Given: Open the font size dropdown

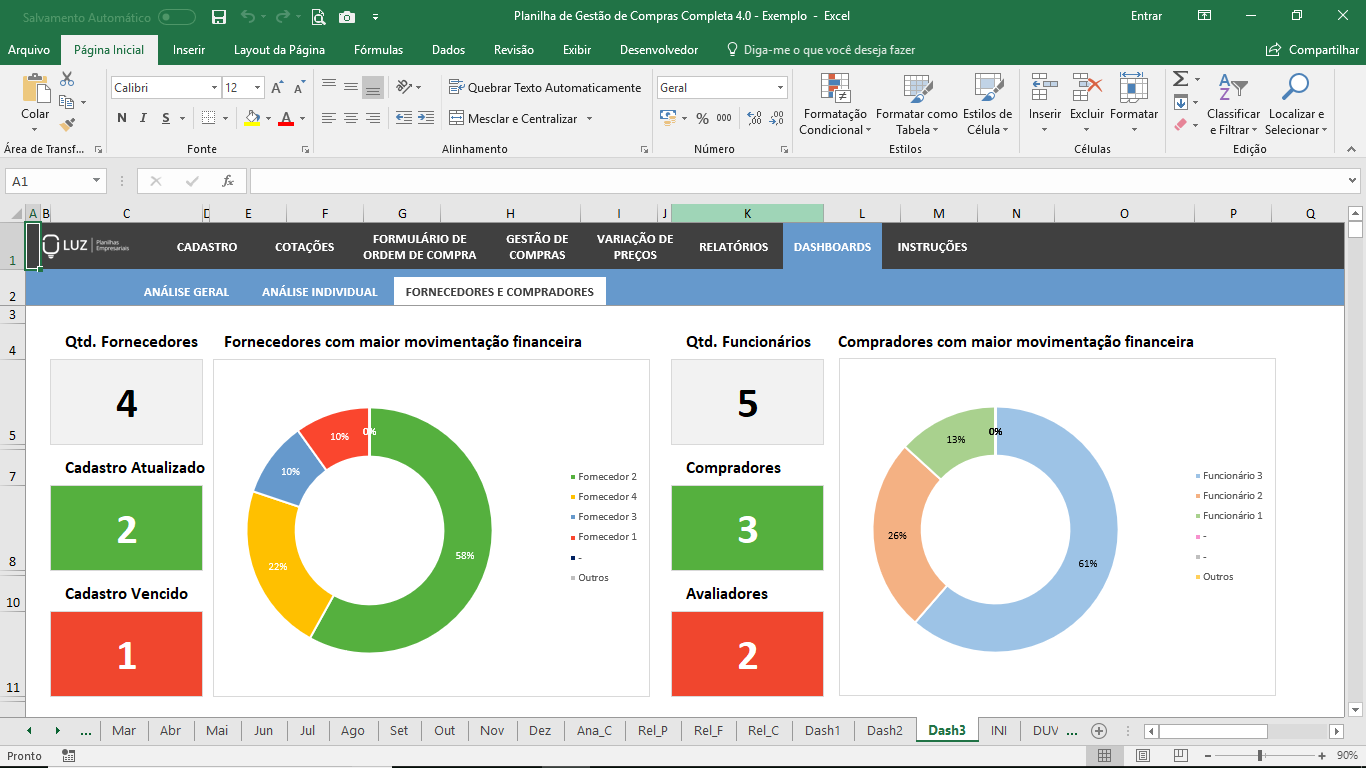Looking at the screenshot, I should click(258, 88).
